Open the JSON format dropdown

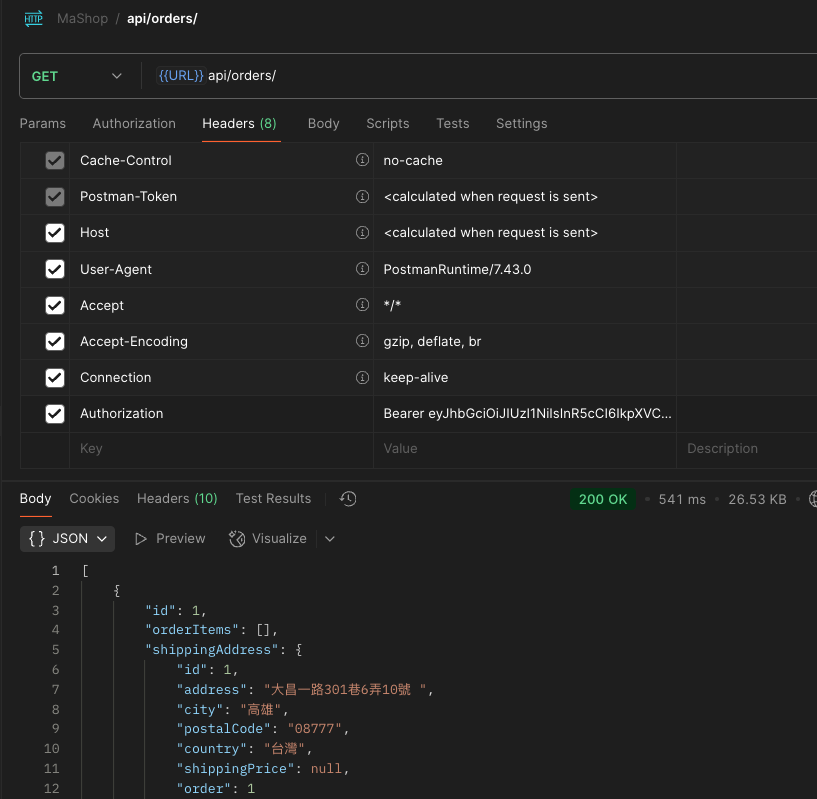pos(67,539)
